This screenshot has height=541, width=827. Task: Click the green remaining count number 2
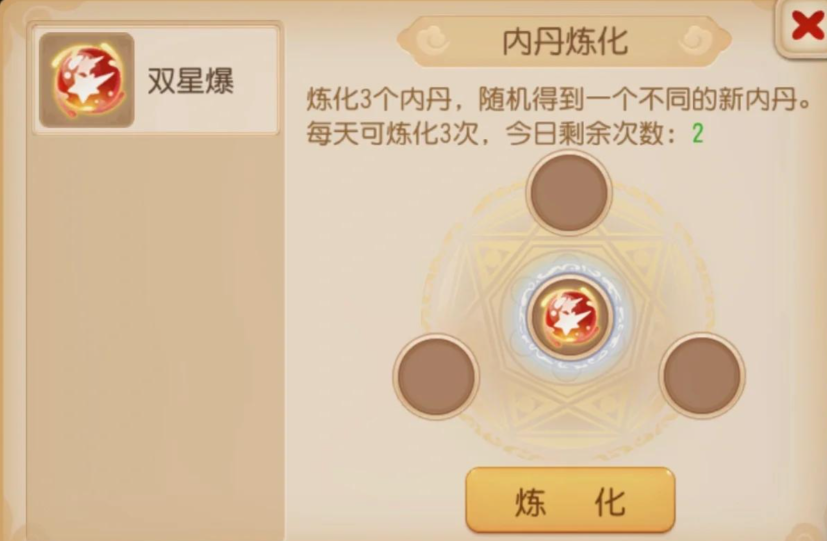click(697, 134)
